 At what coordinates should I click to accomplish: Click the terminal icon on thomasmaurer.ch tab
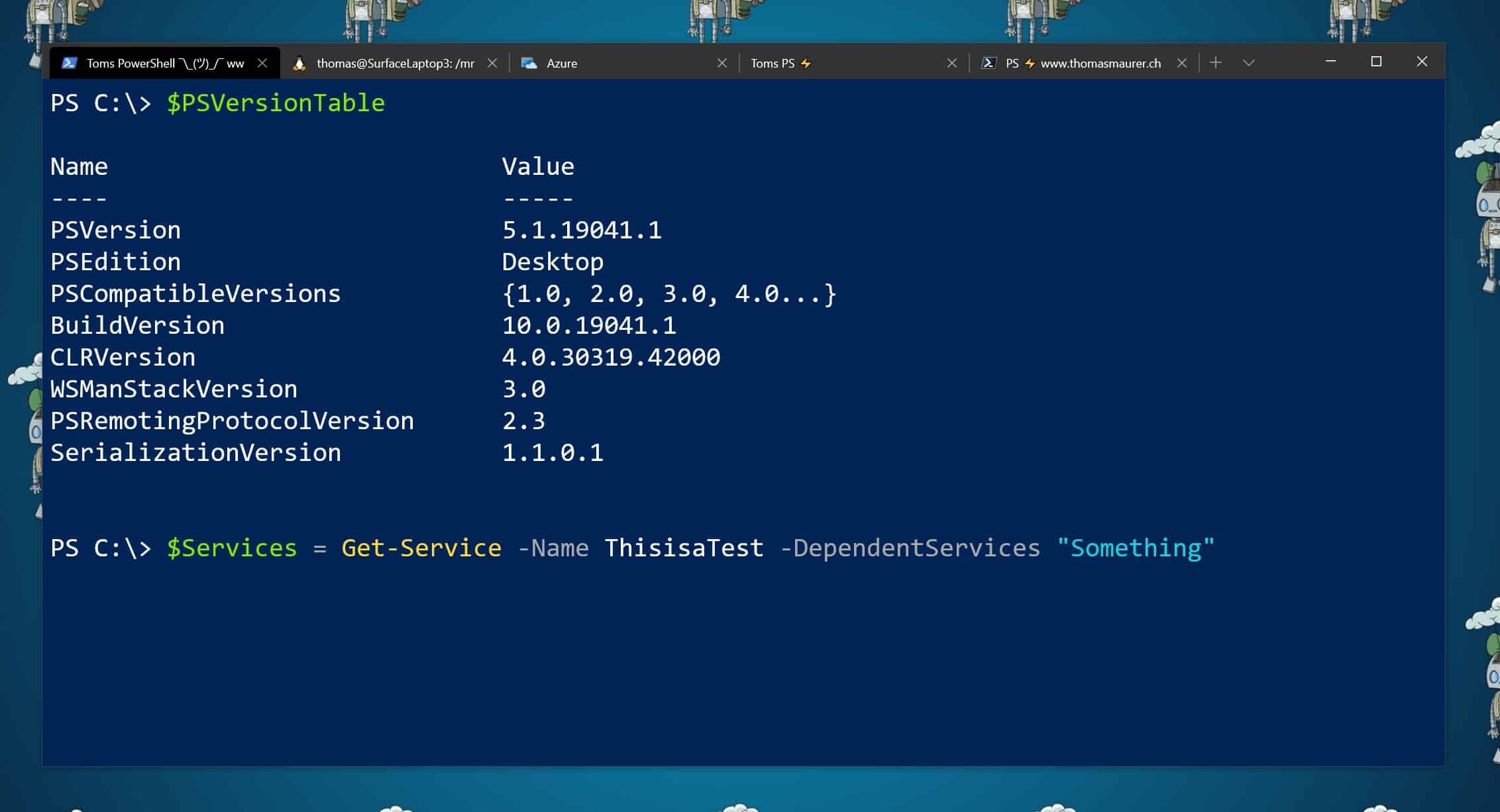pyautogui.click(x=989, y=63)
